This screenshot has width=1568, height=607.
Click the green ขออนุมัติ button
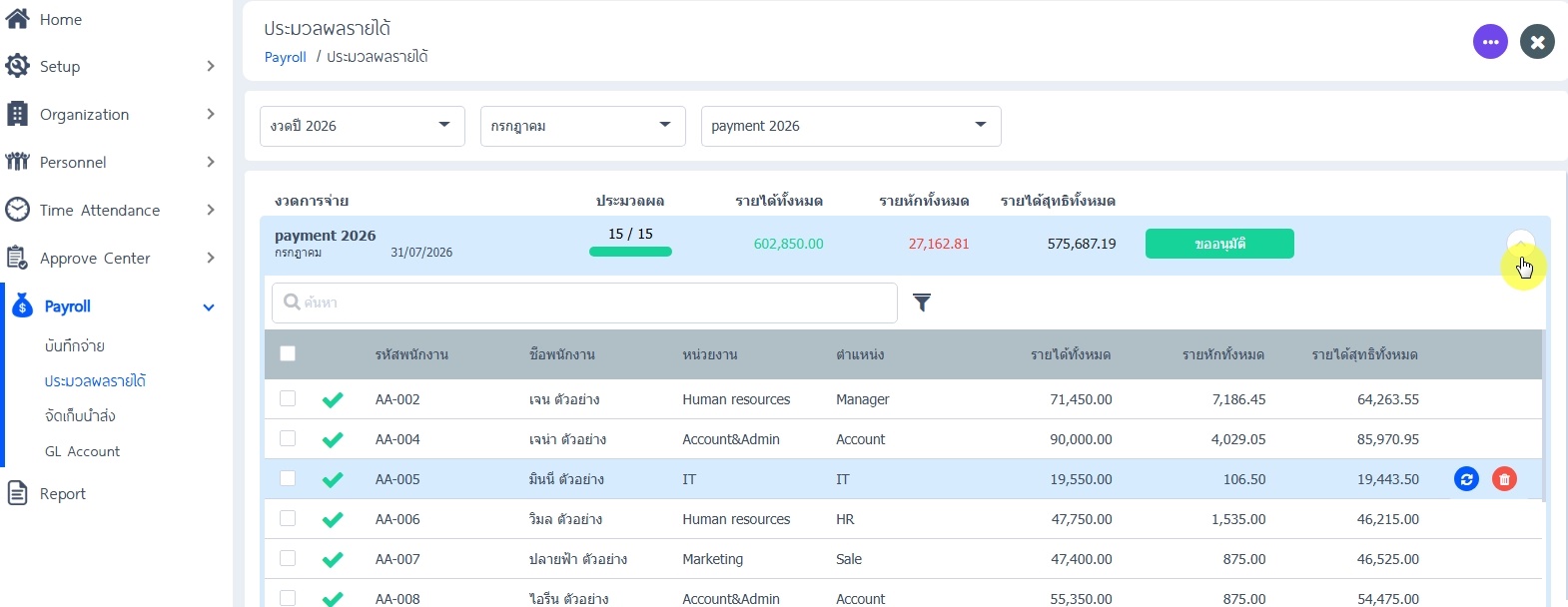click(1219, 244)
